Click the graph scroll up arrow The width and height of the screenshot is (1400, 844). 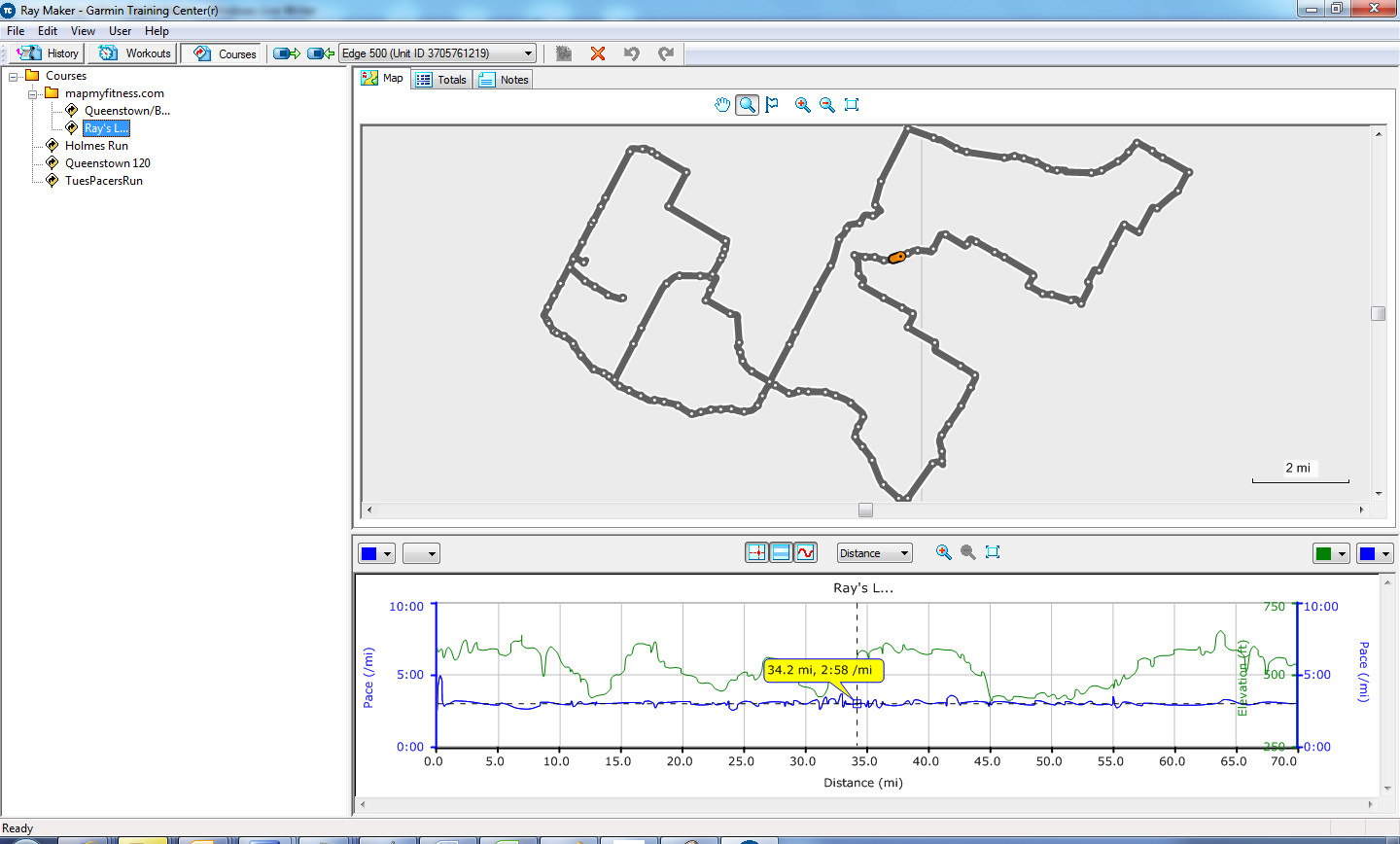(1387, 582)
